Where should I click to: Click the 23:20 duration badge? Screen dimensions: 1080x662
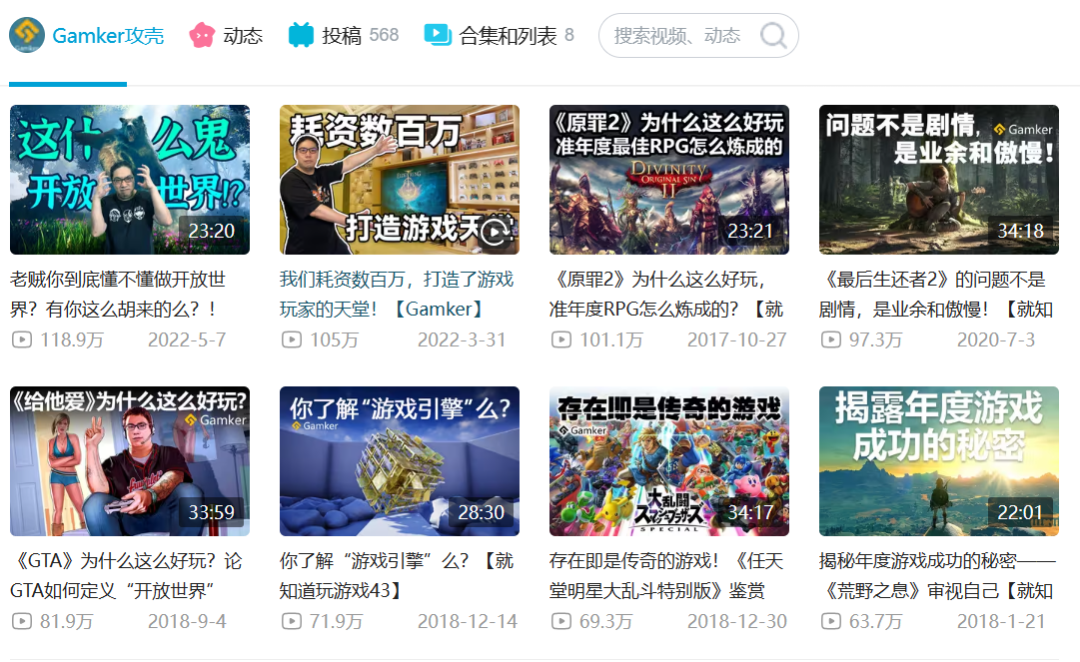click(x=211, y=231)
